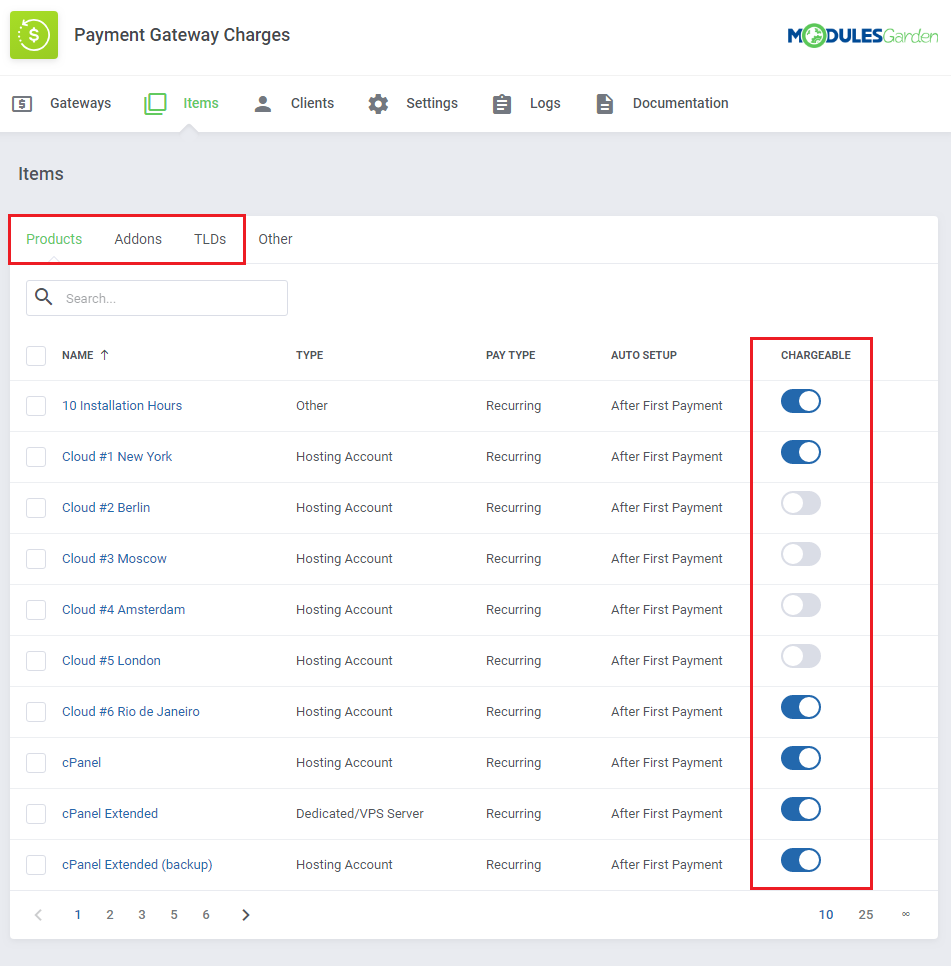951x966 pixels.
Task: Tick checkbox for Cloud #2 Berlin
Action: click(36, 508)
